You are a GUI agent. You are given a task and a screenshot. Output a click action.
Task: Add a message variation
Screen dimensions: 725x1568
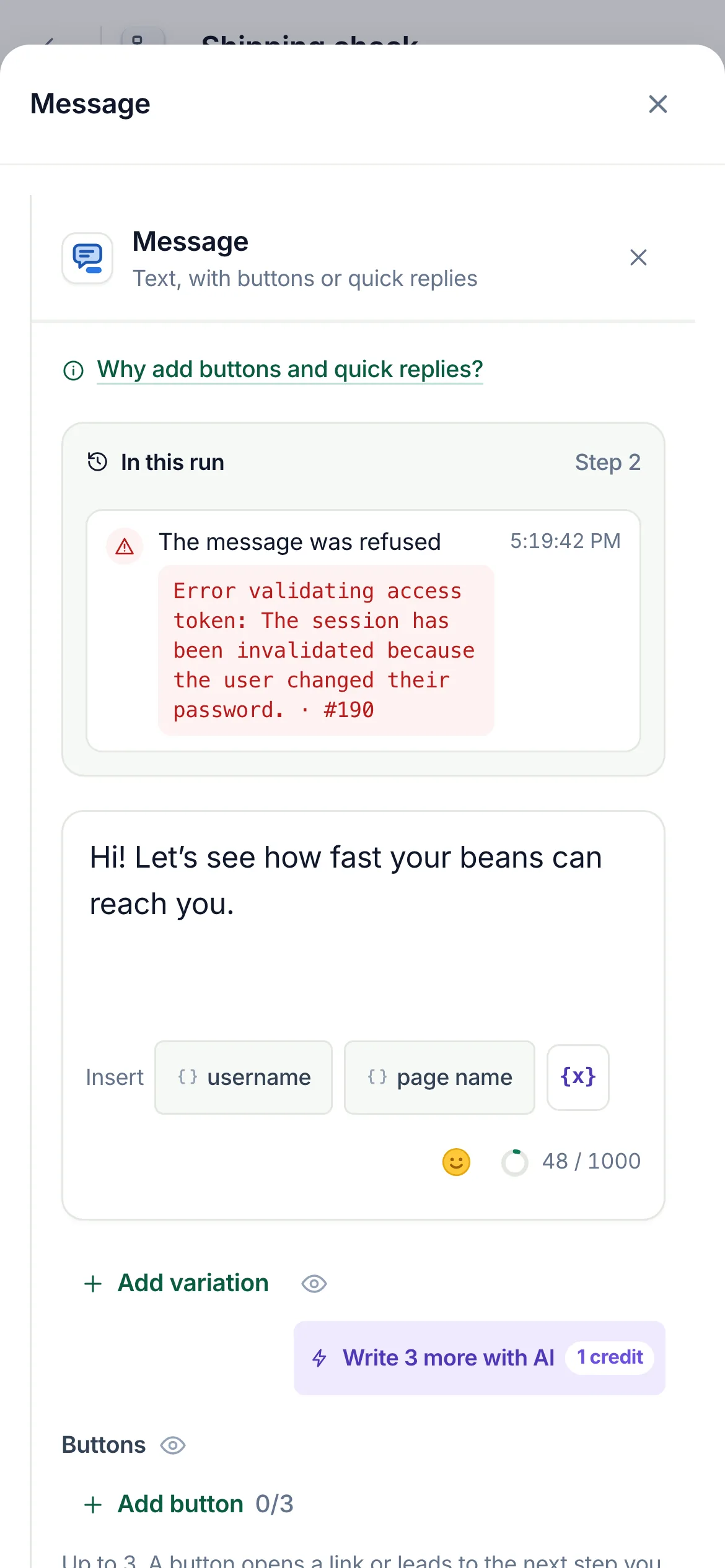177,1283
